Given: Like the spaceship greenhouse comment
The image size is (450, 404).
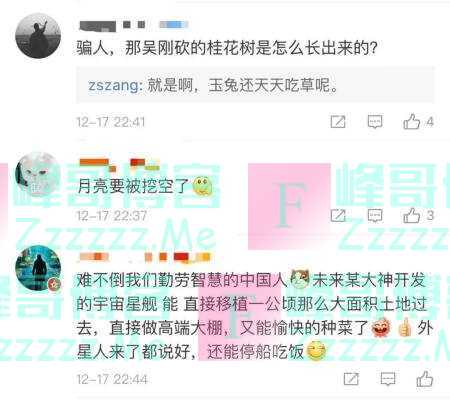Looking at the screenshot, I should (x=425, y=379).
